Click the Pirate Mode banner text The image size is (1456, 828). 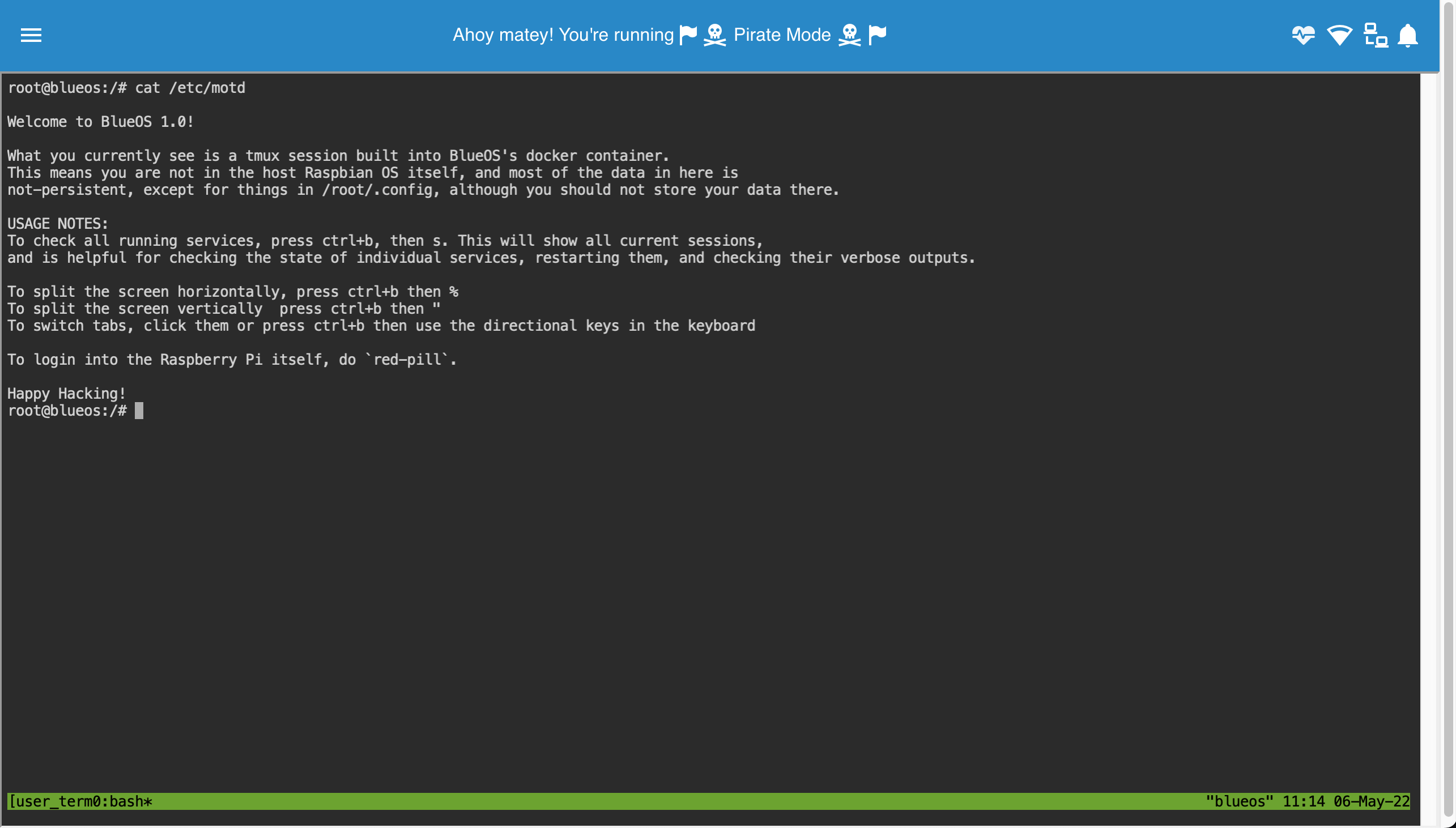(670, 35)
